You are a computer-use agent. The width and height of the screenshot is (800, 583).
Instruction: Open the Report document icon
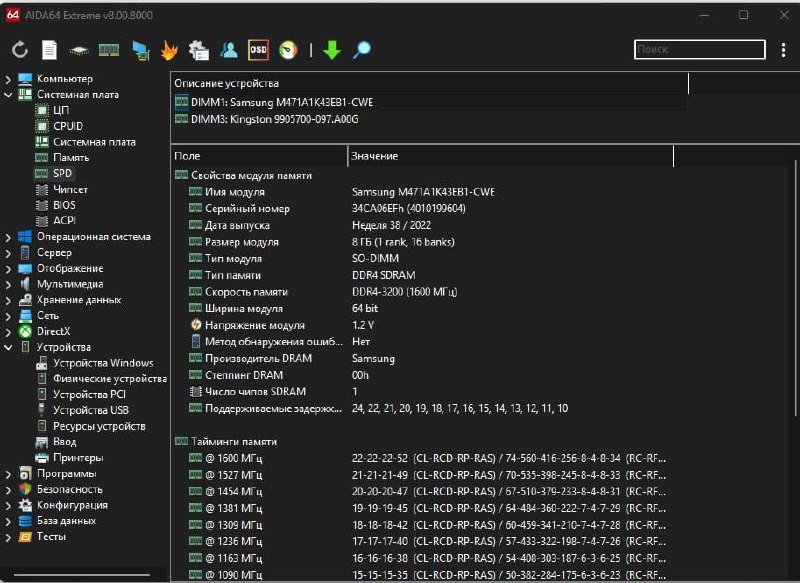(49, 50)
